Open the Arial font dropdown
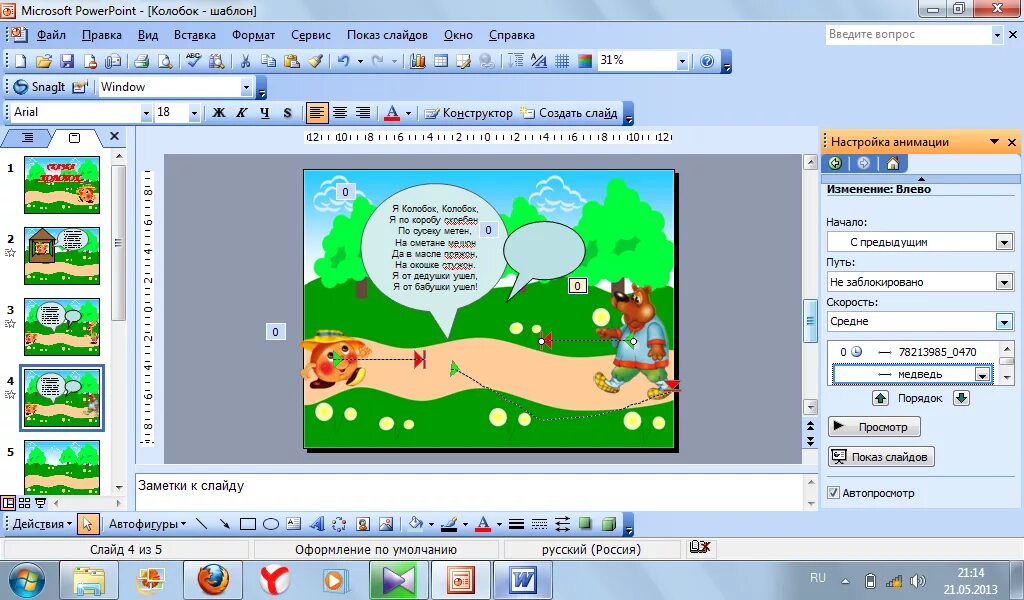 click(x=146, y=113)
